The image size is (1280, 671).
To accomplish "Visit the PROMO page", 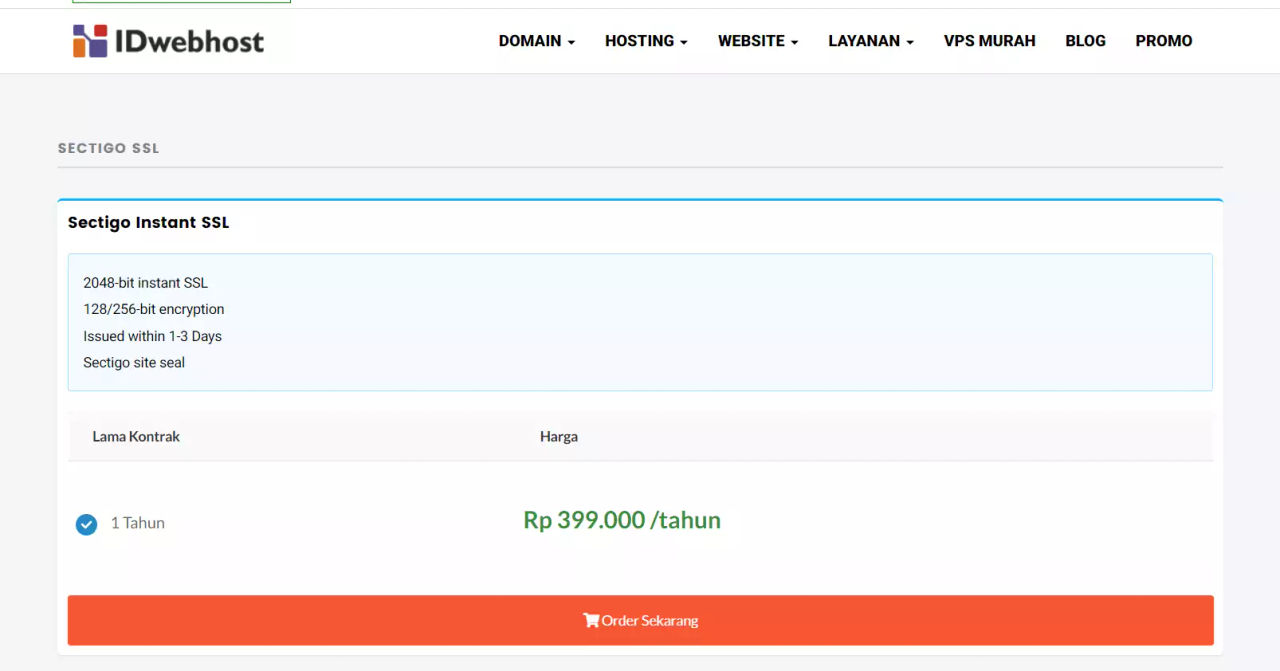I will tap(1164, 41).
